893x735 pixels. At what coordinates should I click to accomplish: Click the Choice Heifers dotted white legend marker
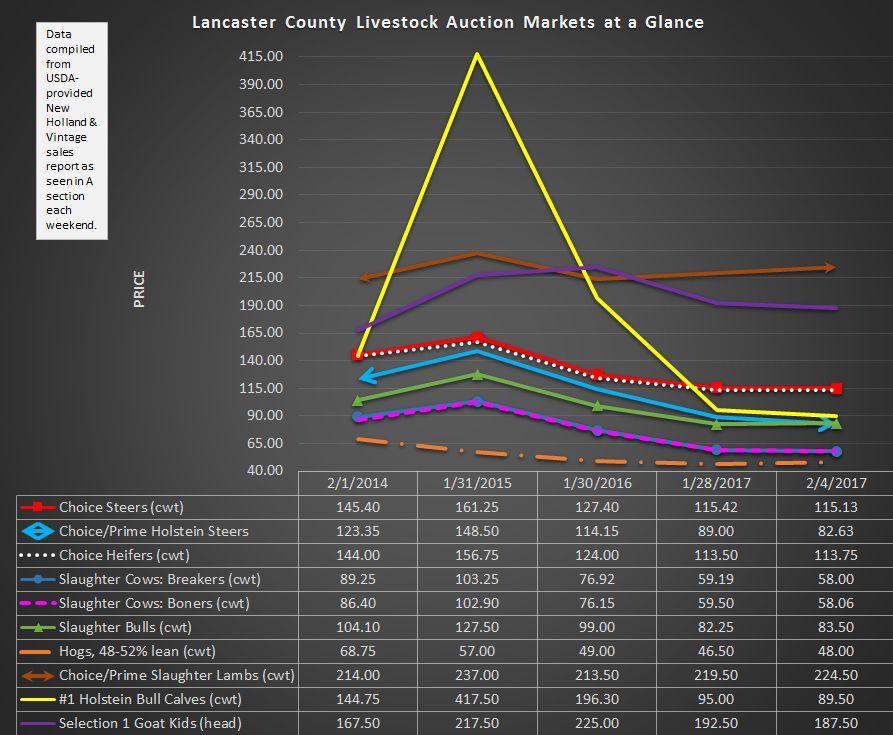pos(38,555)
